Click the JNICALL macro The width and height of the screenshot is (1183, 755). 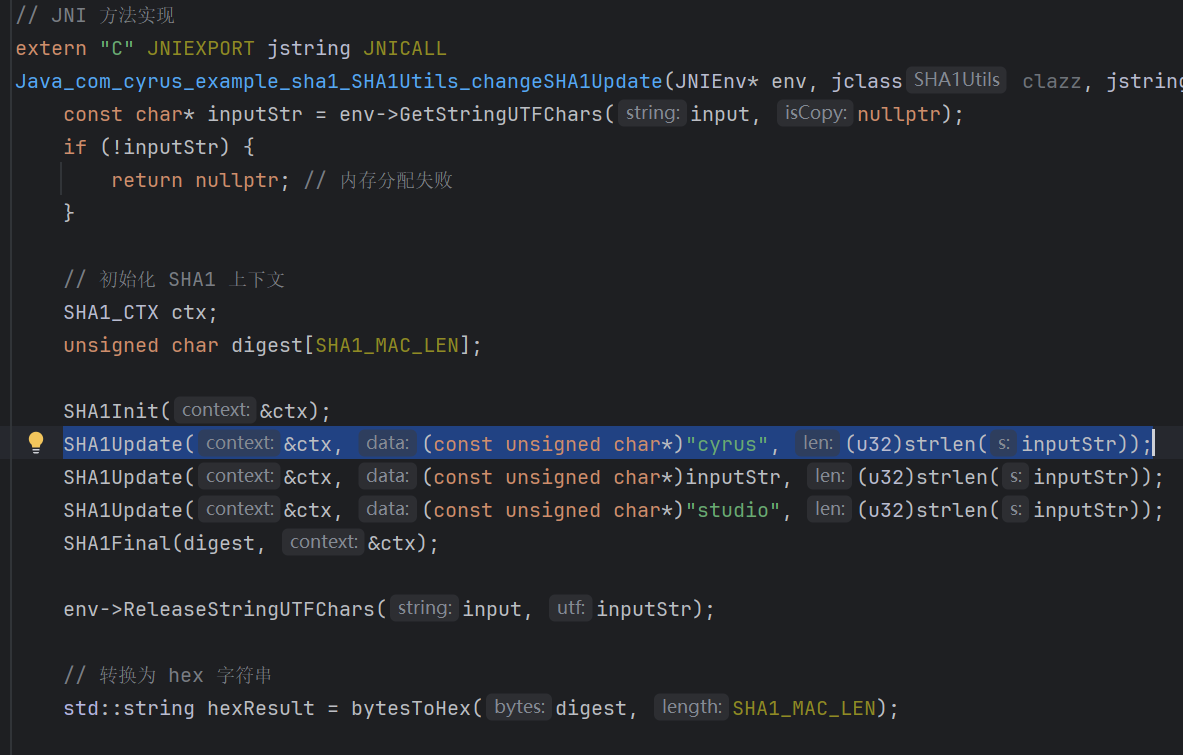(404, 48)
